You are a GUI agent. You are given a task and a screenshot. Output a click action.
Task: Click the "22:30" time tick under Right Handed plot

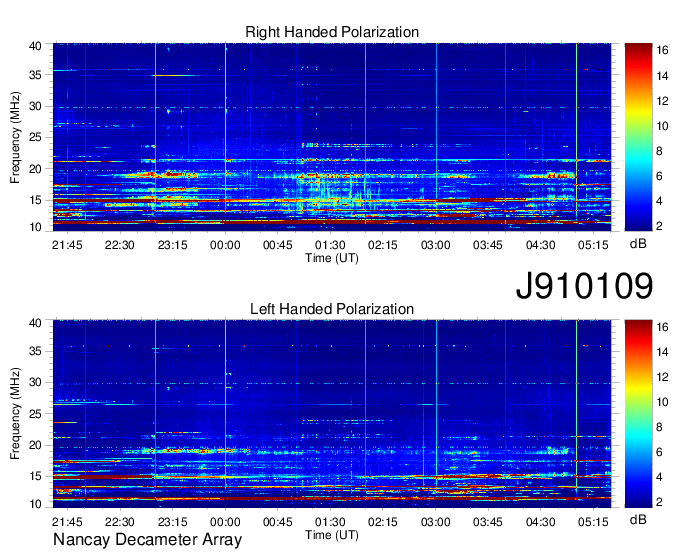click(120, 245)
